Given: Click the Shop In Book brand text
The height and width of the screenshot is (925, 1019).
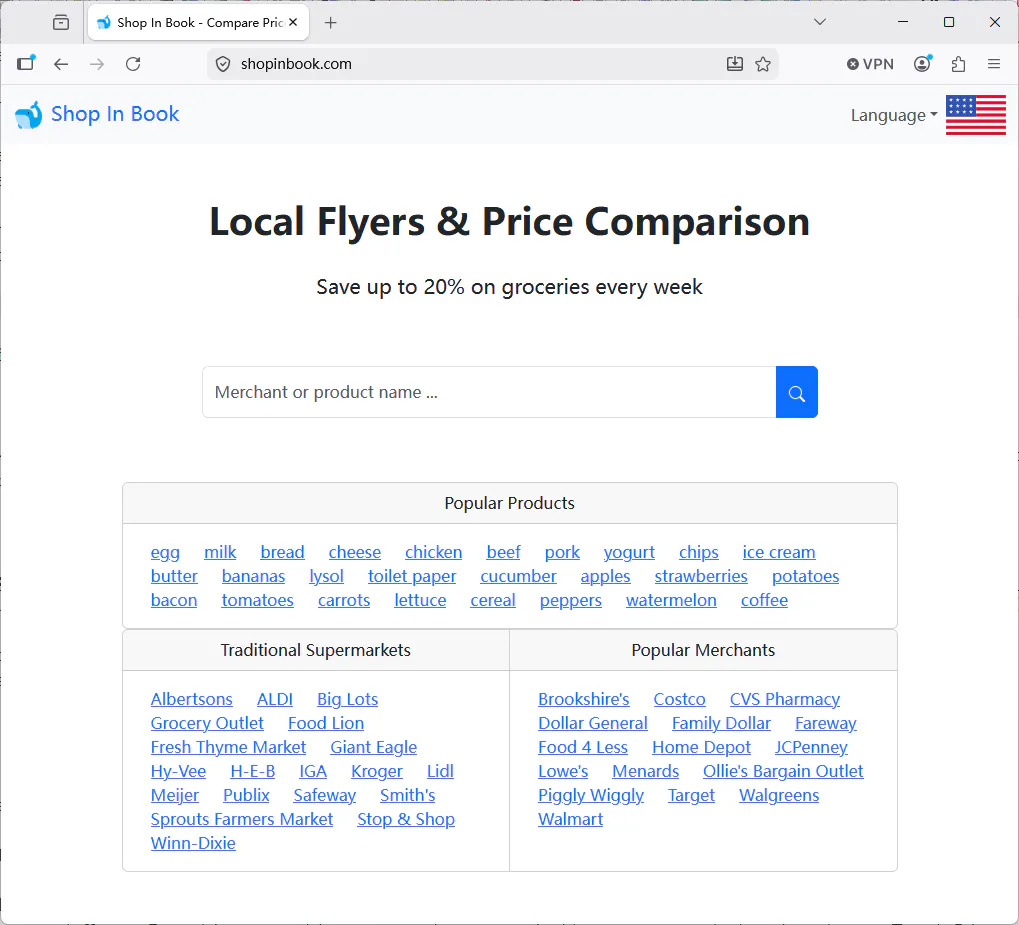Looking at the screenshot, I should (x=115, y=114).
